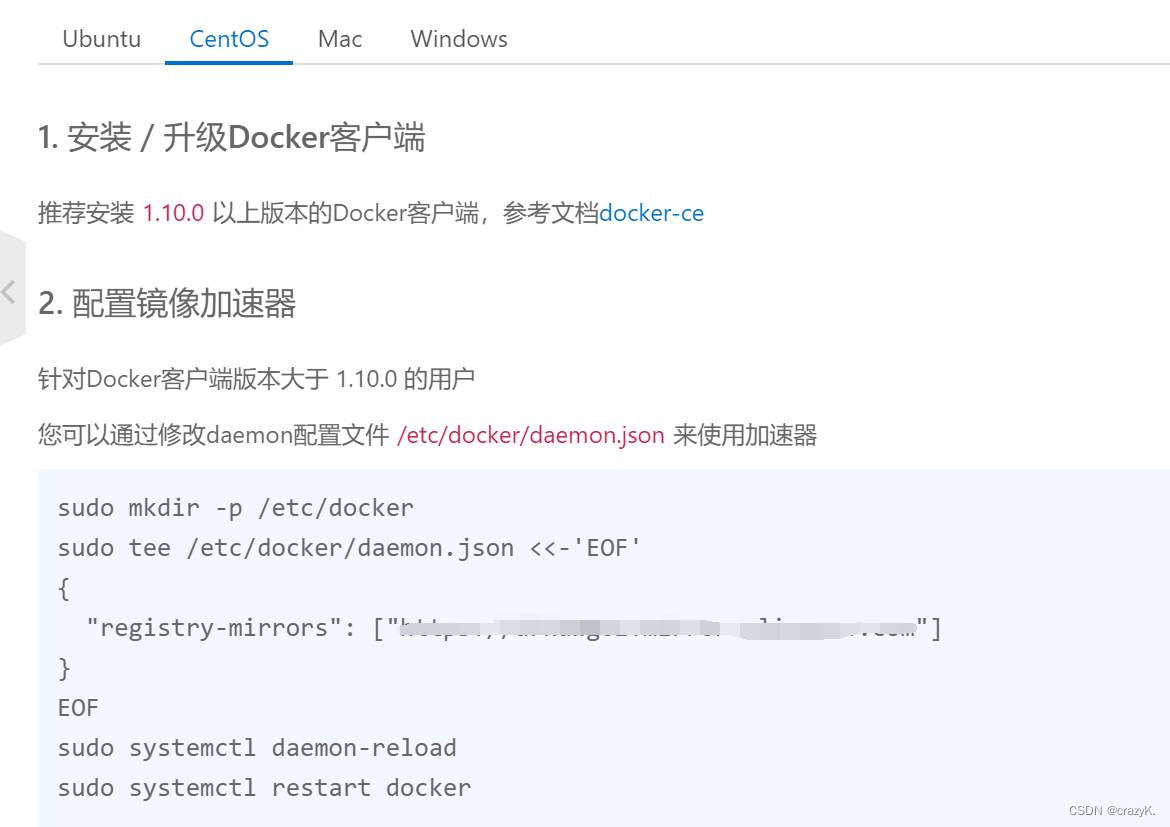Click the EOF line in the code block
The height and width of the screenshot is (827, 1170).
click(79, 707)
